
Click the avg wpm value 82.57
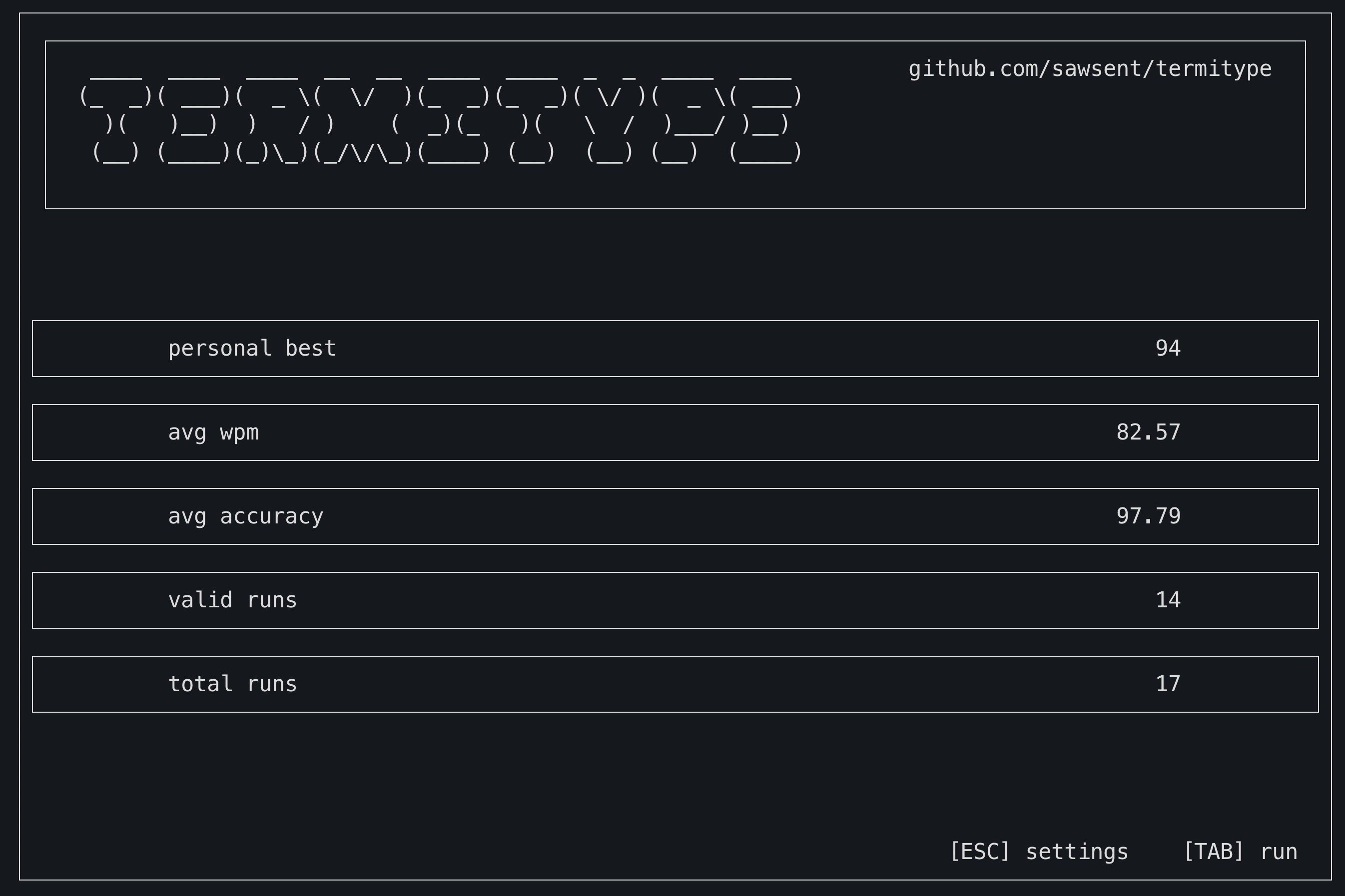[x=1148, y=433]
